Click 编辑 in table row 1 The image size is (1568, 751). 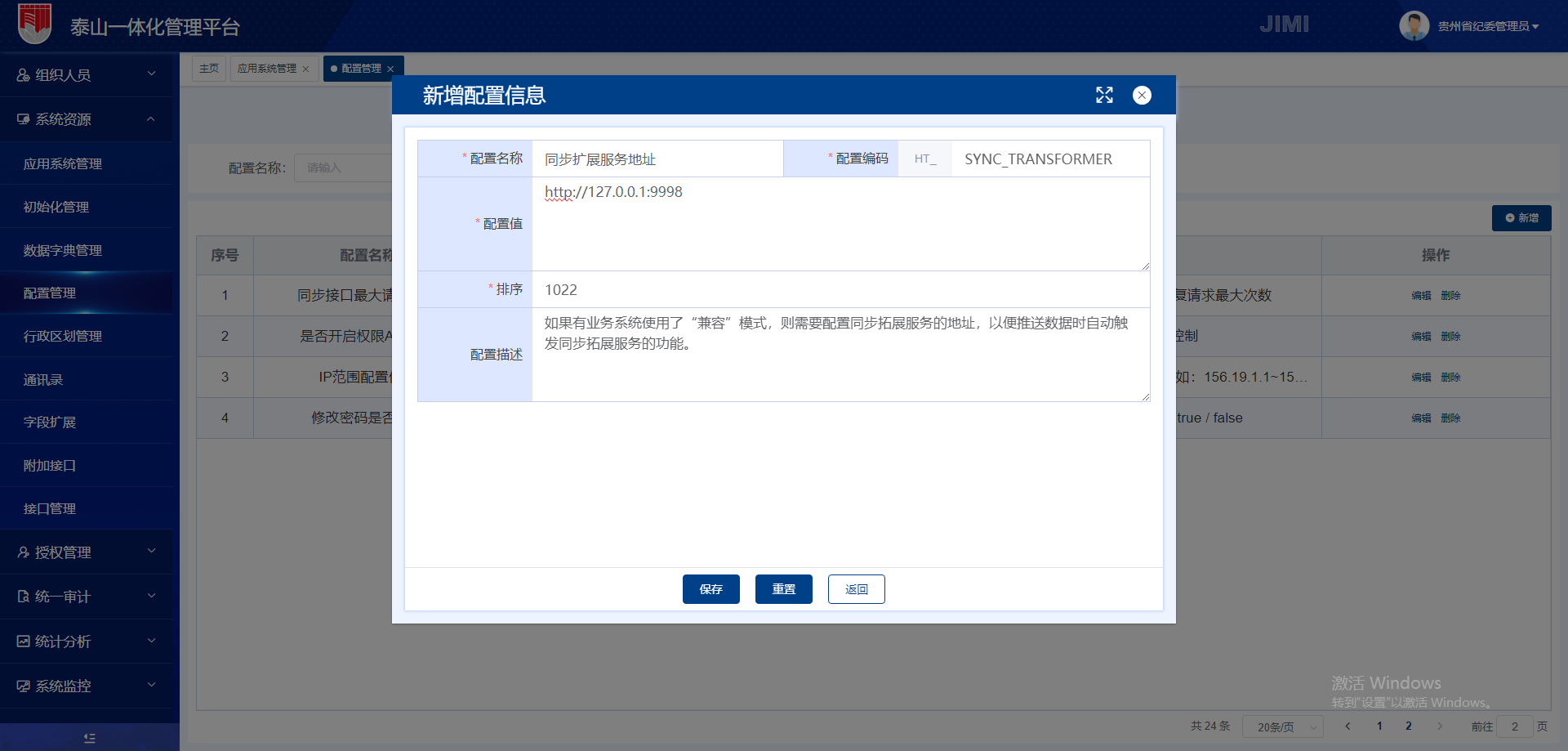point(1422,296)
